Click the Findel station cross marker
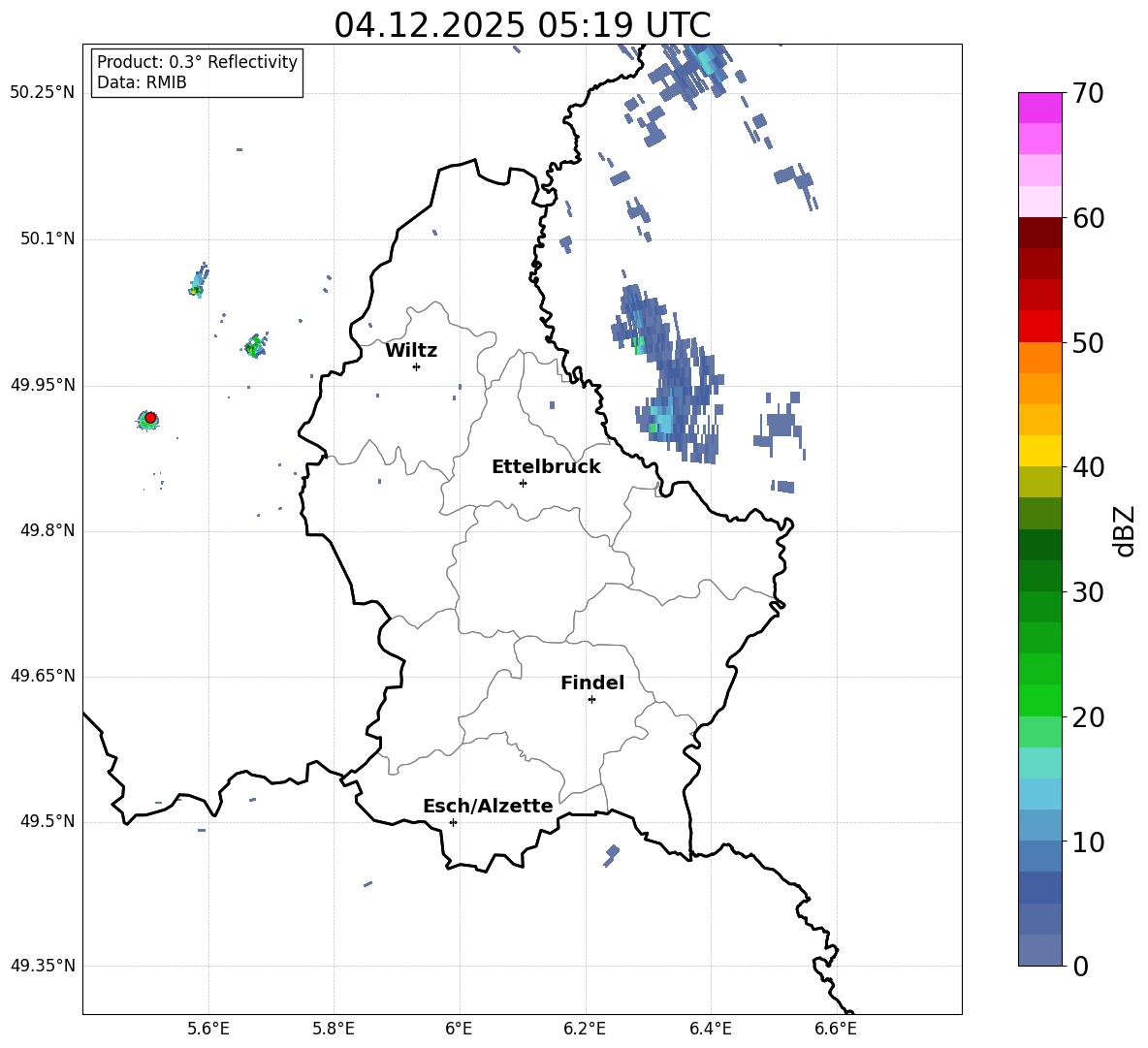This screenshot has height=1048, width=1148. pos(591,700)
